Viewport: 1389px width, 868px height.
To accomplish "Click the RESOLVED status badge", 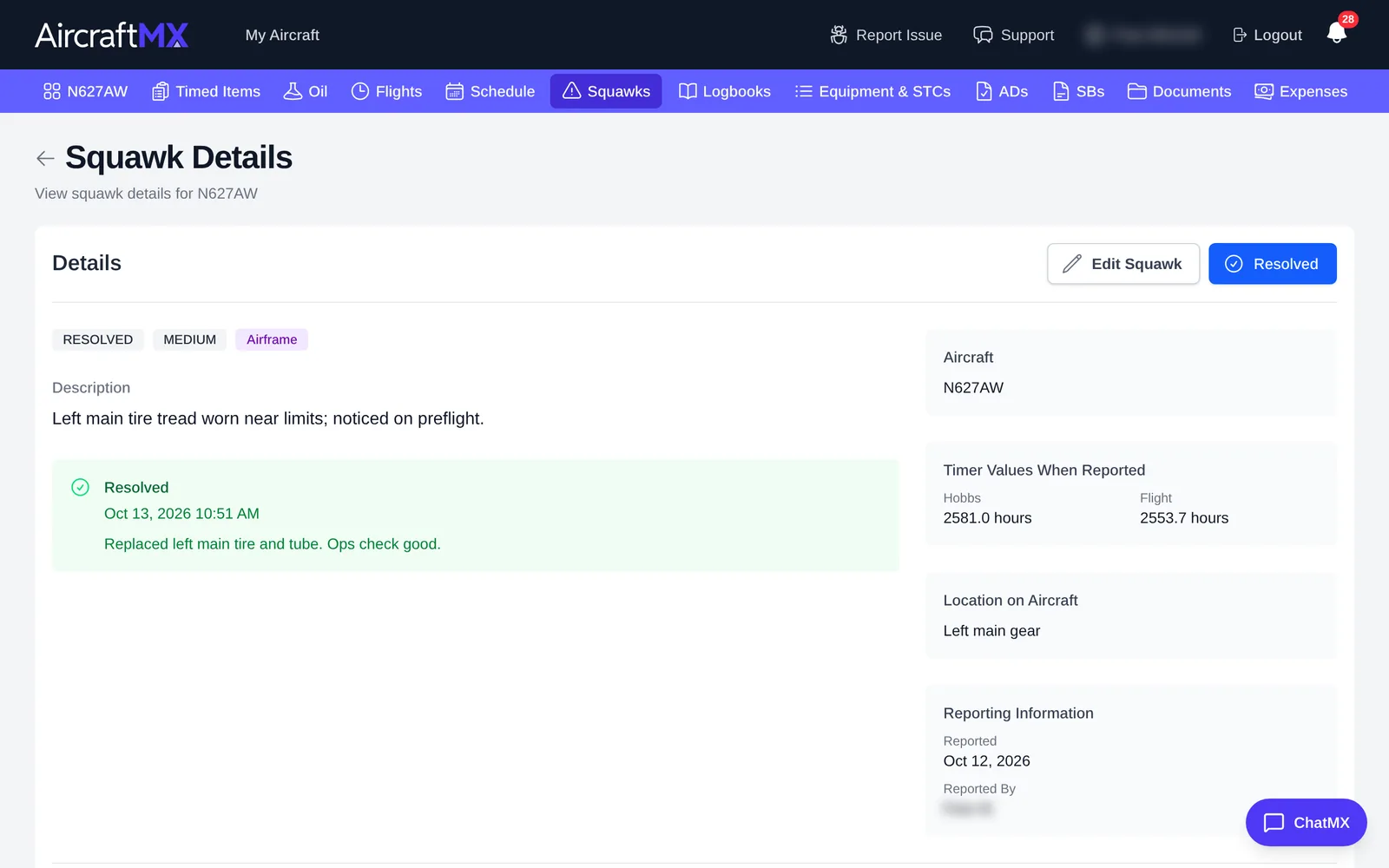I will pos(98,339).
